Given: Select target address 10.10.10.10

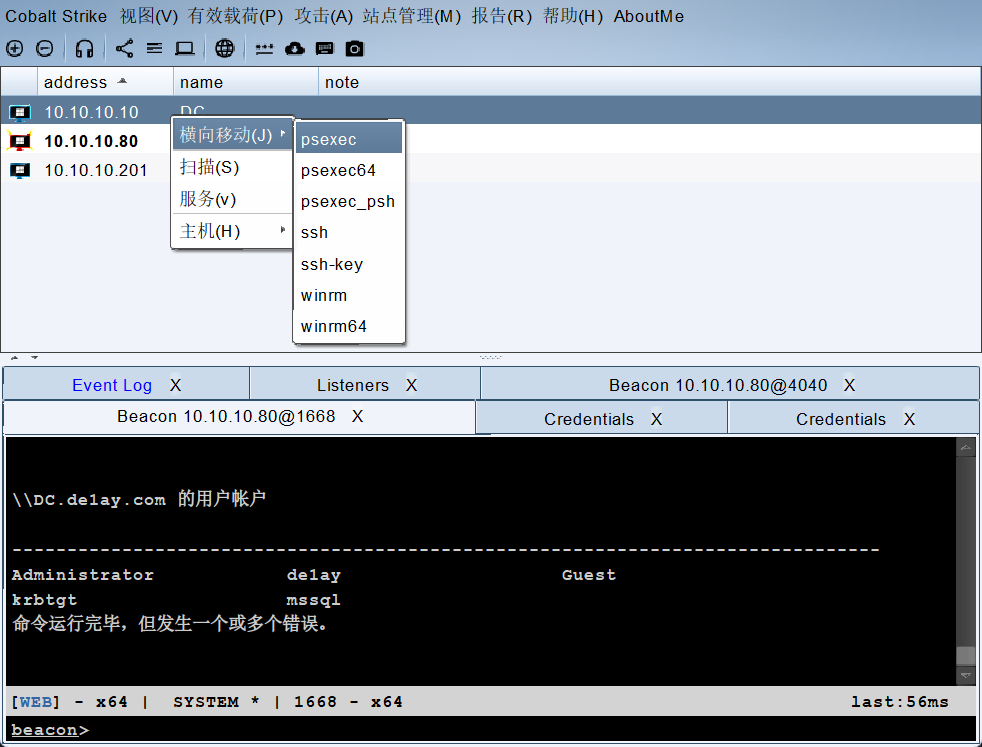Looking at the screenshot, I should click(91, 112).
